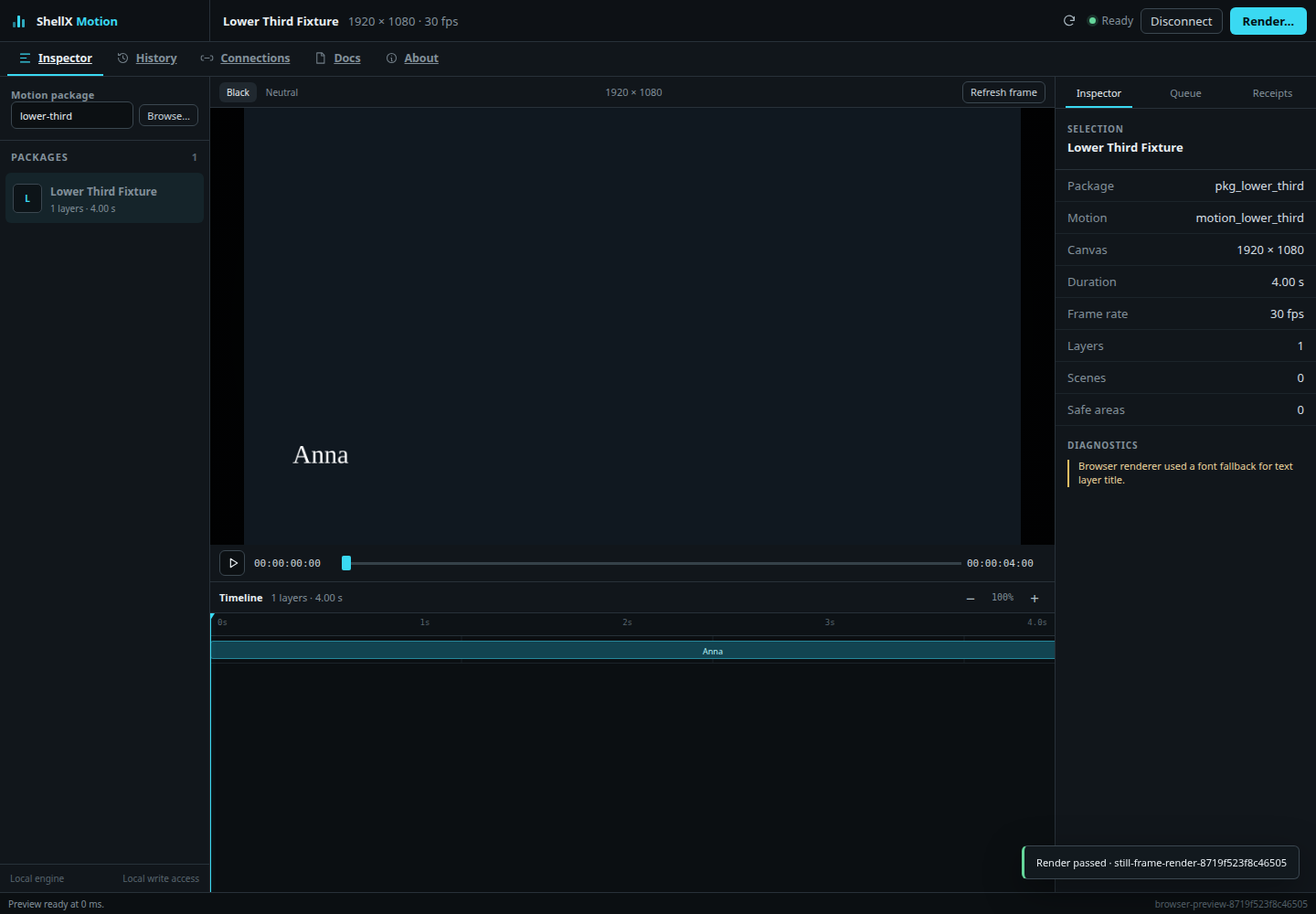Click the 00:00:04:00 end timecode
The width and height of the screenshot is (1316, 914).
pyautogui.click(x=1000, y=563)
